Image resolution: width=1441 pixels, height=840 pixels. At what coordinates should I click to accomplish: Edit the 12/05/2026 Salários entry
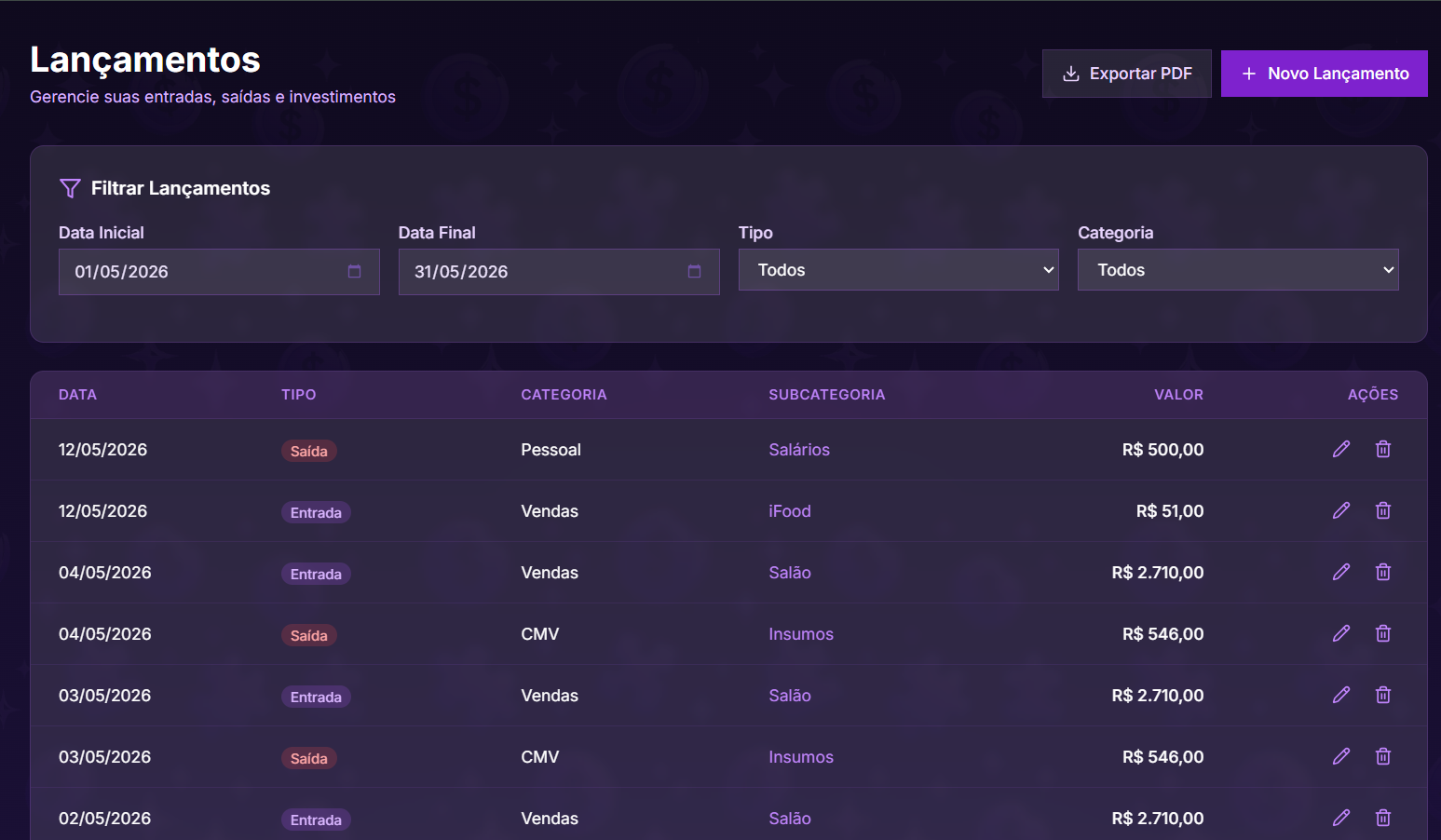1341,449
